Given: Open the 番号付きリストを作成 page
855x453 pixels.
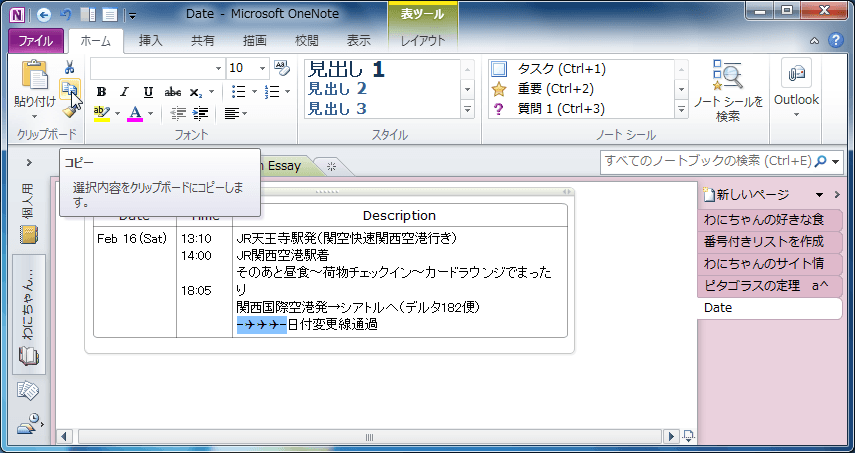Looking at the screenshot, I should pos(769,241).
